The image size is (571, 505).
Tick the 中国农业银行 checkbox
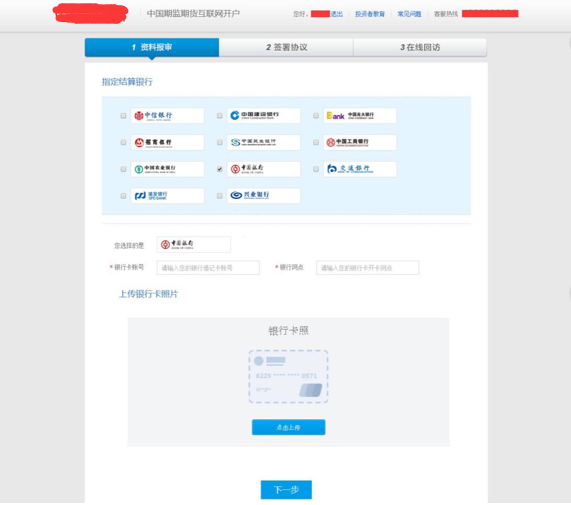123,169
